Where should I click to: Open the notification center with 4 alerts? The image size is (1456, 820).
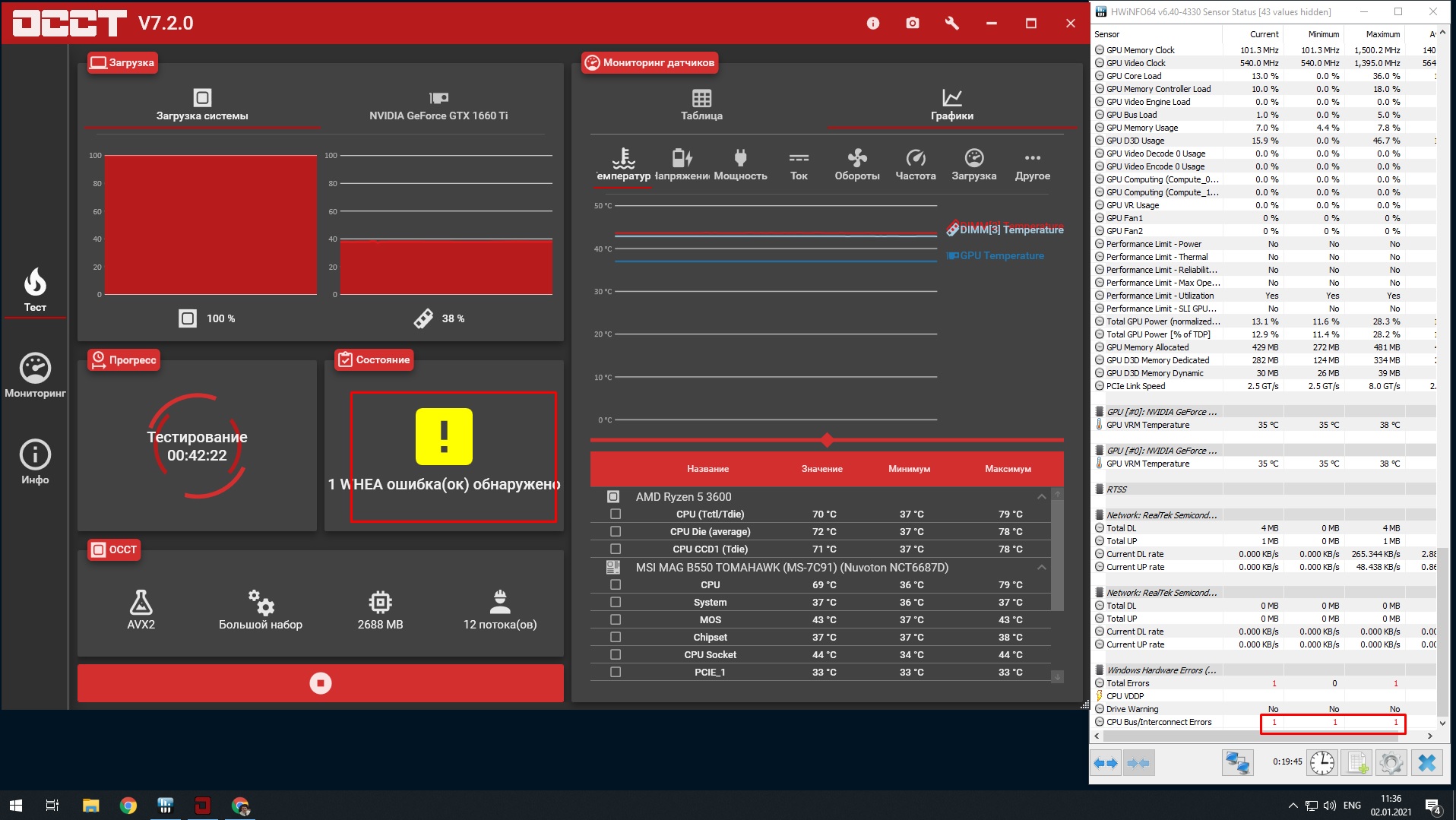click(1433, 806)
